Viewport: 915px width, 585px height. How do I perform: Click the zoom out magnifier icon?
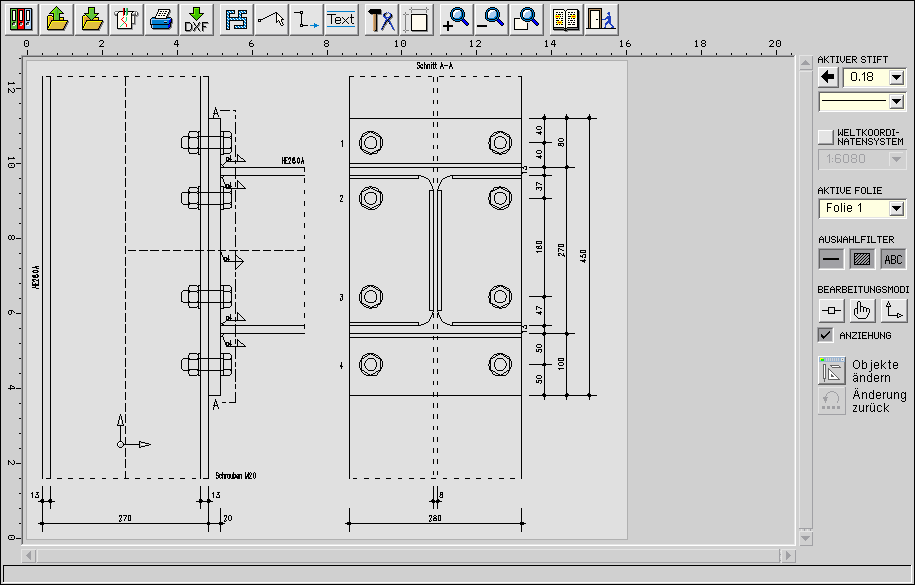pos(491,18)
